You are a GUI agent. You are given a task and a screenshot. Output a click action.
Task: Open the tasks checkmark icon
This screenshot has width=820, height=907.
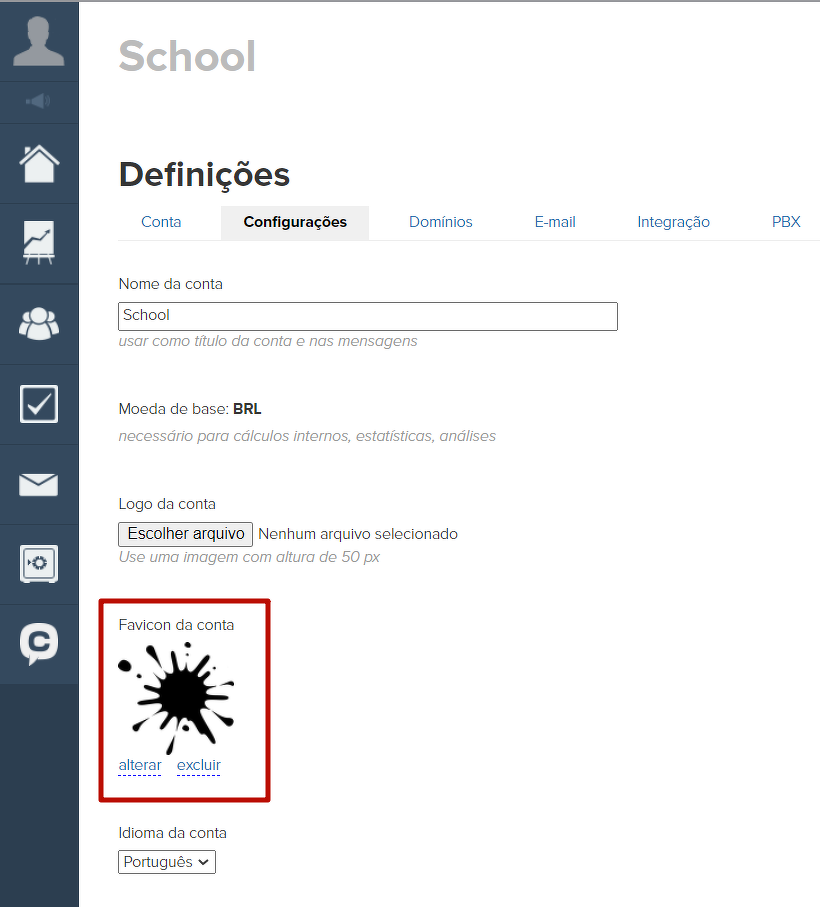coord(39,404)
